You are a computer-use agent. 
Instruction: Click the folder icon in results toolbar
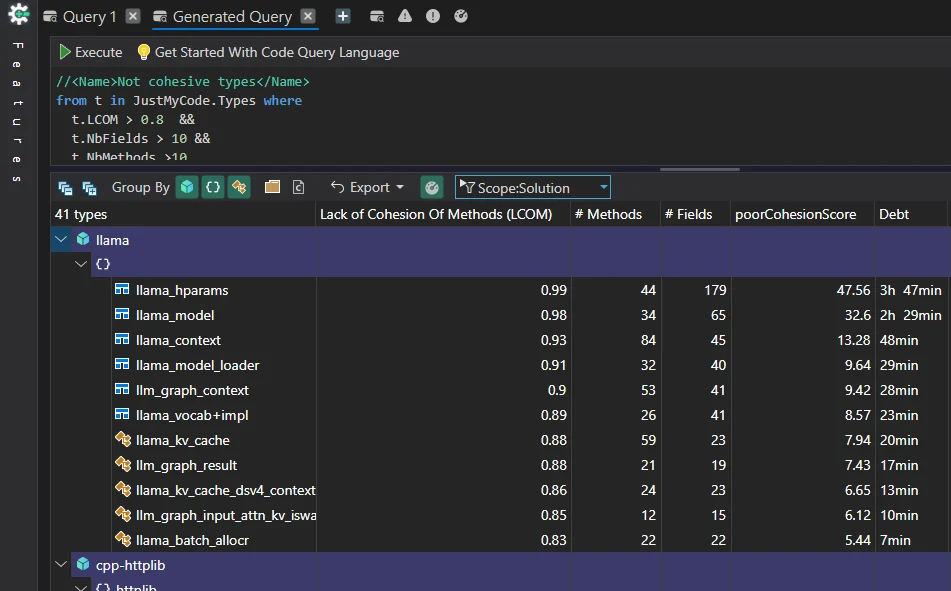coord(272,187)
